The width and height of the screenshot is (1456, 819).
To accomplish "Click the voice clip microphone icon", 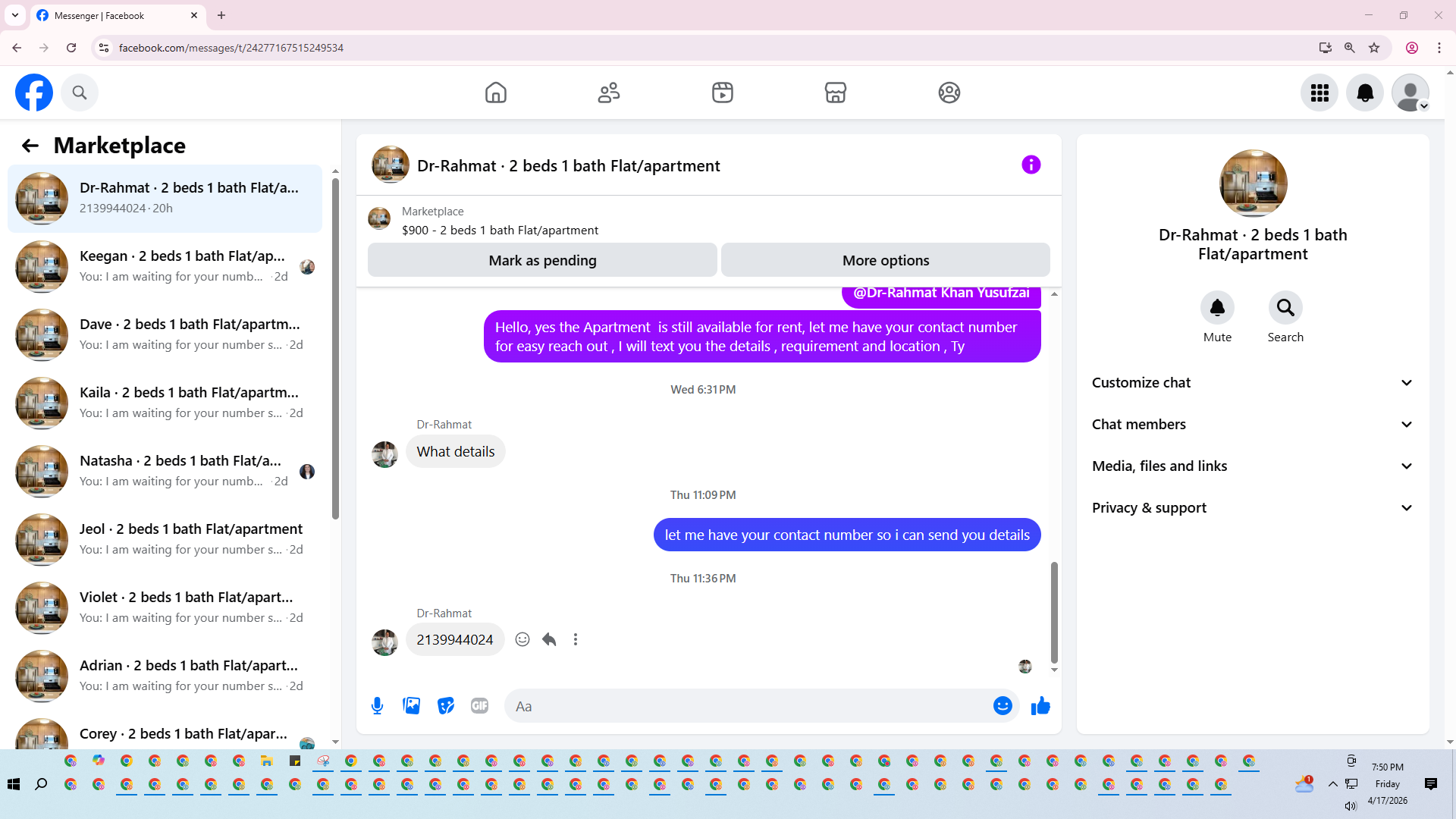I will pyautogui.click(x=377, y=706).
